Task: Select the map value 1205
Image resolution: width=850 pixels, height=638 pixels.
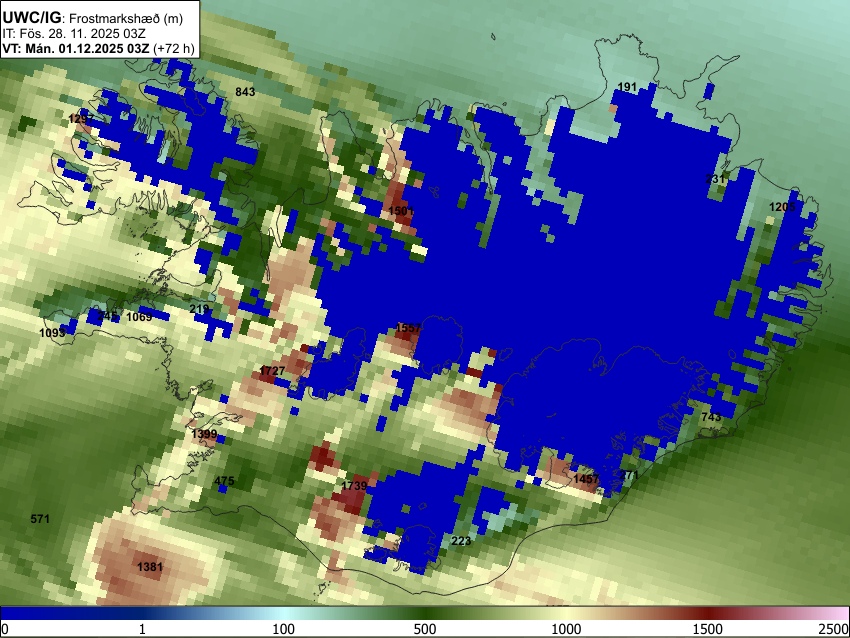Action: 782,207
